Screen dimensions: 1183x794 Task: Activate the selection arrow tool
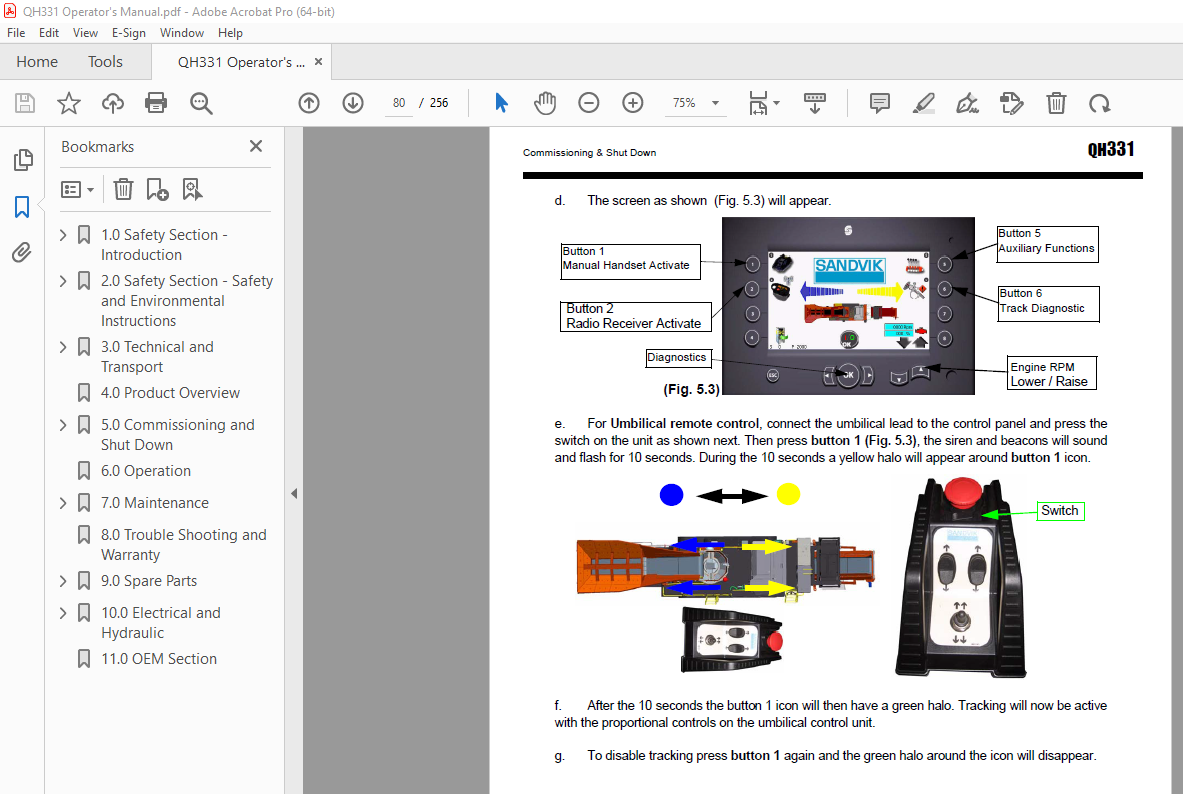coord(501,103)
